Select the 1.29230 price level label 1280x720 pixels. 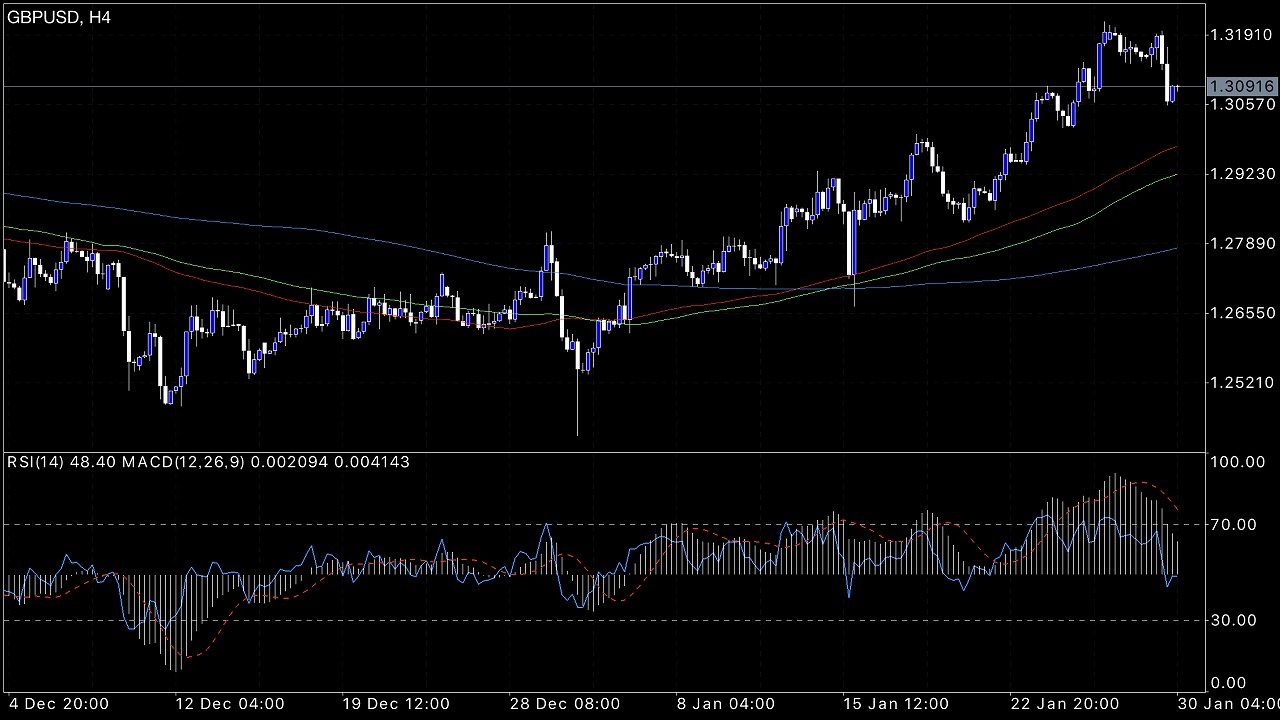coord(1242,174)
